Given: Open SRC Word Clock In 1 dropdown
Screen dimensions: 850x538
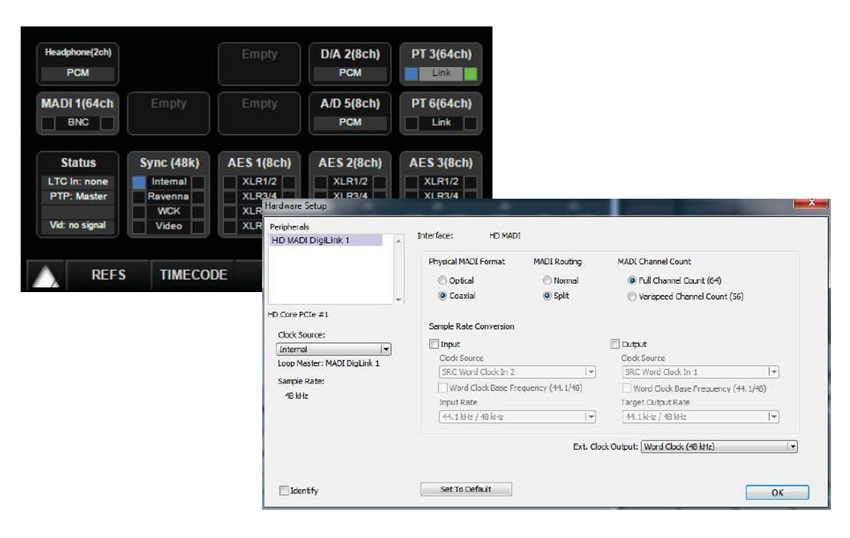Looking at the screenshot, I should coord(700,372).
